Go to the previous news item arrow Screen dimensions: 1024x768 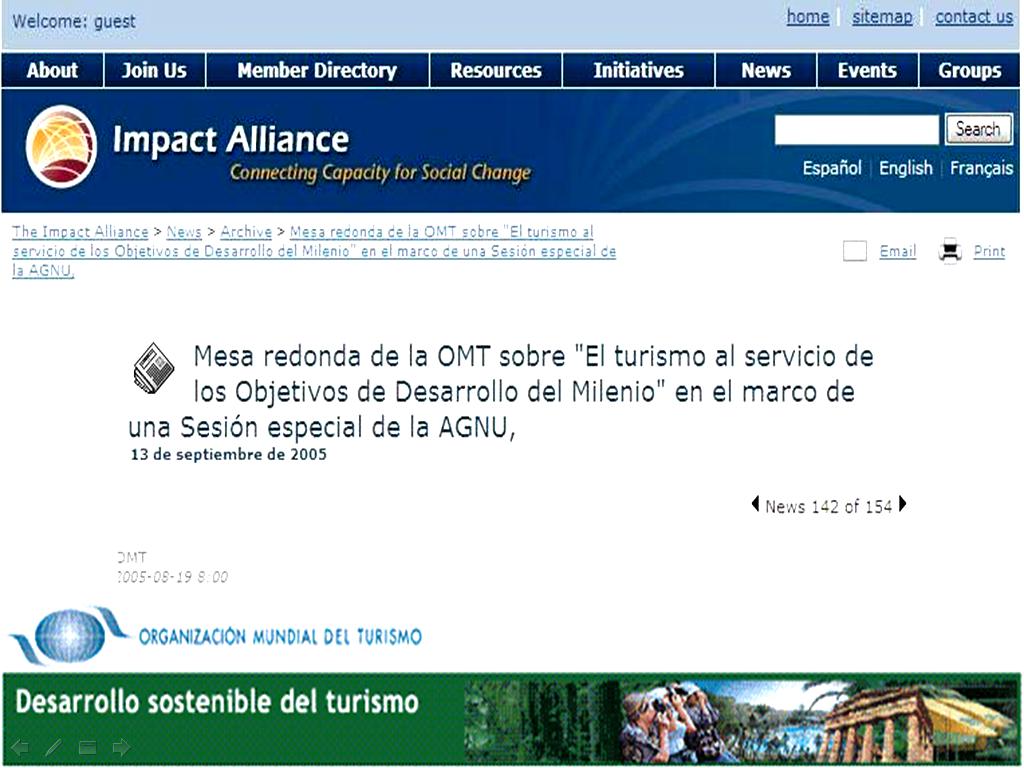click(x=755, y=506)
